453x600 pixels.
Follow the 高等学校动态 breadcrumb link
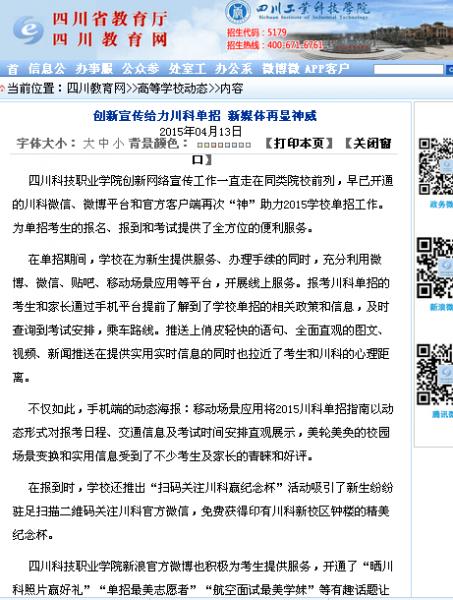coord(172,88)
